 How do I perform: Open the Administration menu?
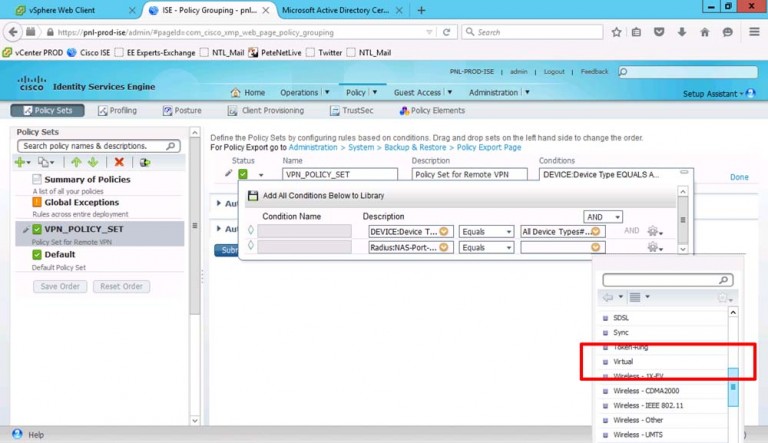coord(493,93)
